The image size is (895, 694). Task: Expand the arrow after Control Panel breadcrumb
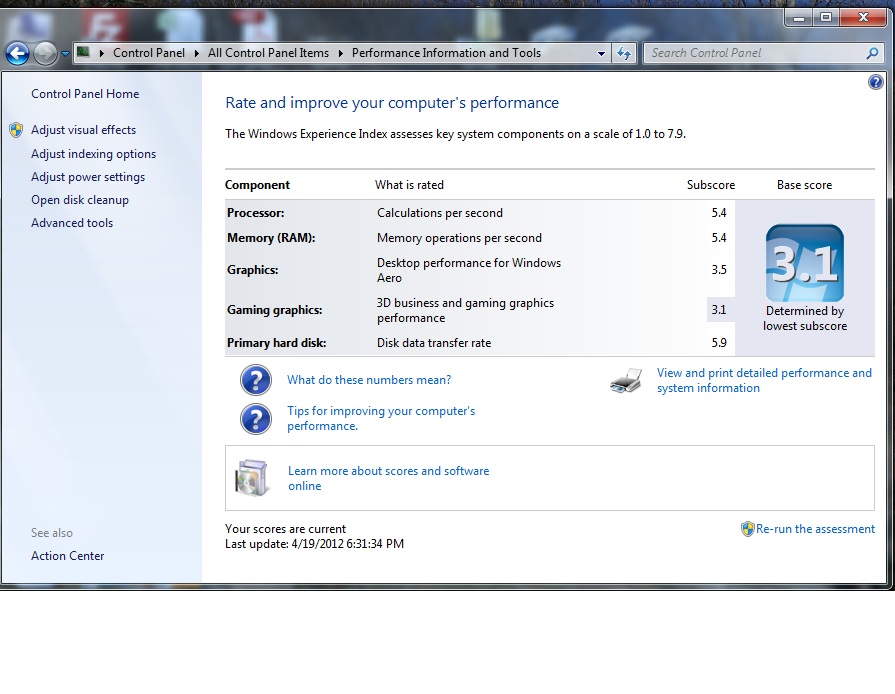coord(196,53)
